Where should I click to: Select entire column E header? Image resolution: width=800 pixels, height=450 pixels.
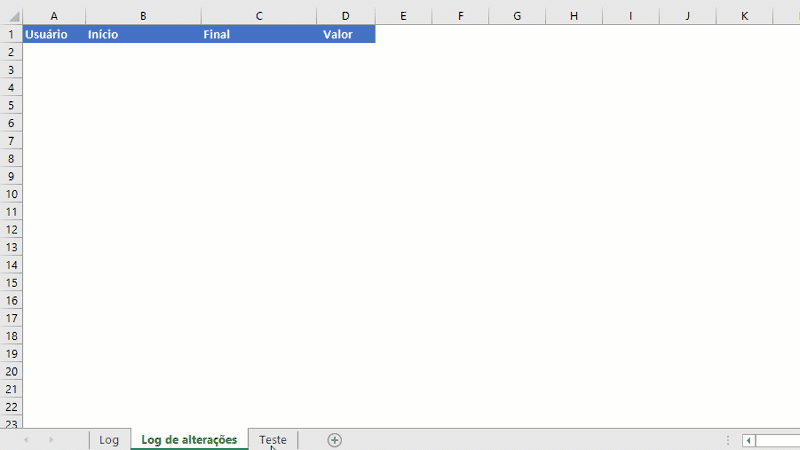[403, 16]
